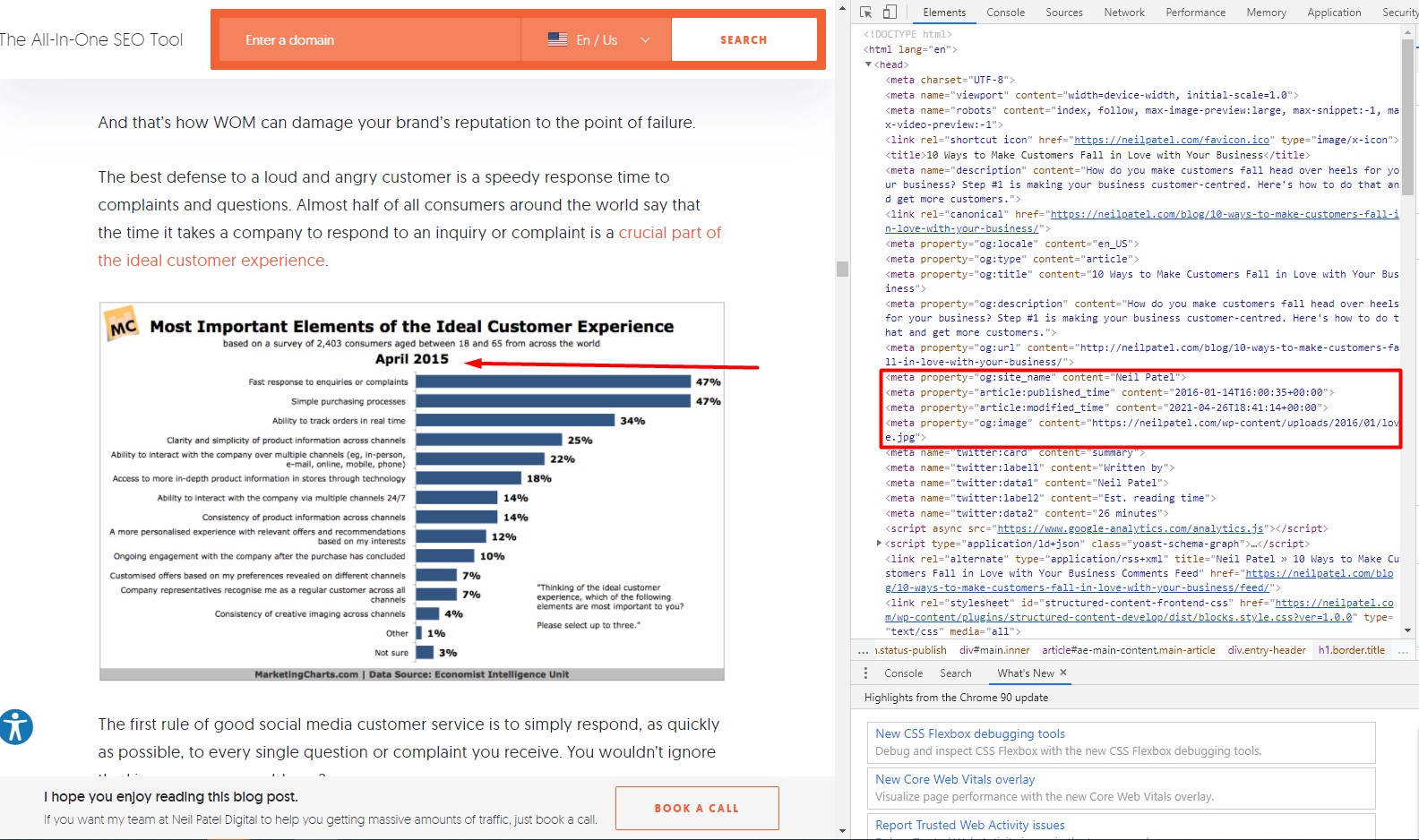Click the US flag icon
1419x840 pixels.
(x=557, y=39)
